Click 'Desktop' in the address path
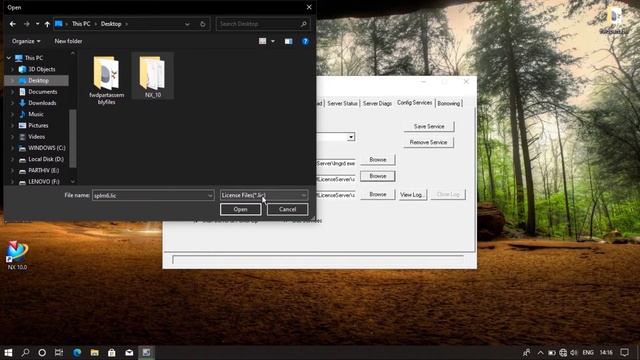 point(111,24)
